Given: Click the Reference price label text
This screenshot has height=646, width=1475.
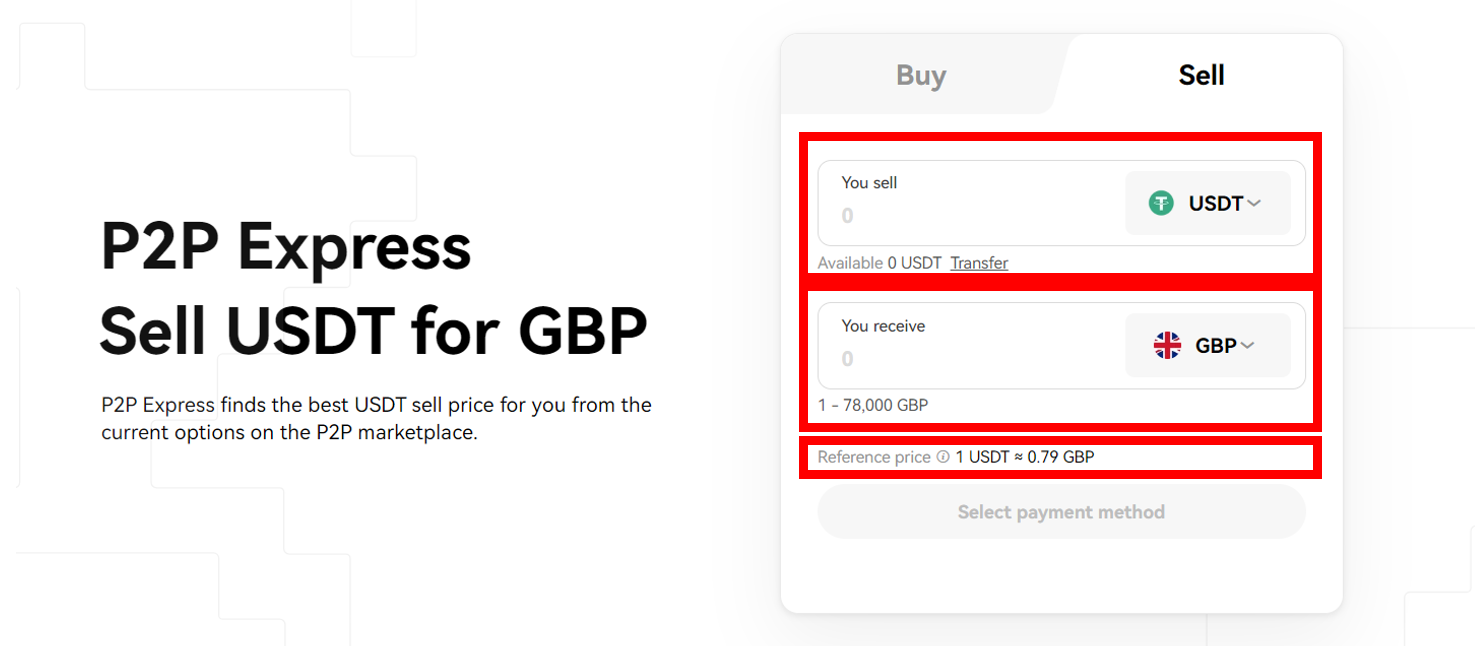Looking at the screenshot, I should [874, 457].
